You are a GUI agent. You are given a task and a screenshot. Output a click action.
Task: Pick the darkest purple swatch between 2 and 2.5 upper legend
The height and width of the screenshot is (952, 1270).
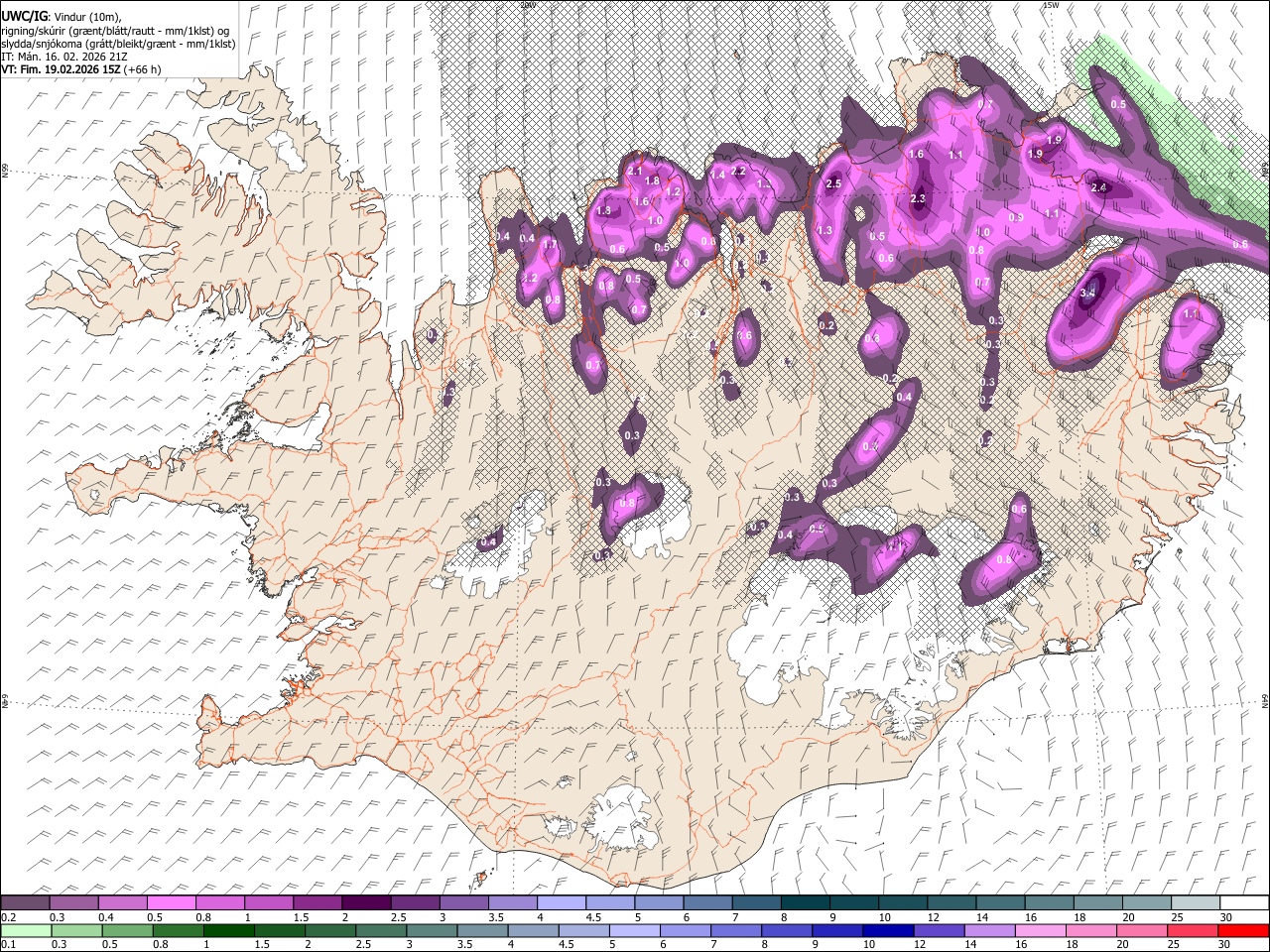tap(365, 903)
